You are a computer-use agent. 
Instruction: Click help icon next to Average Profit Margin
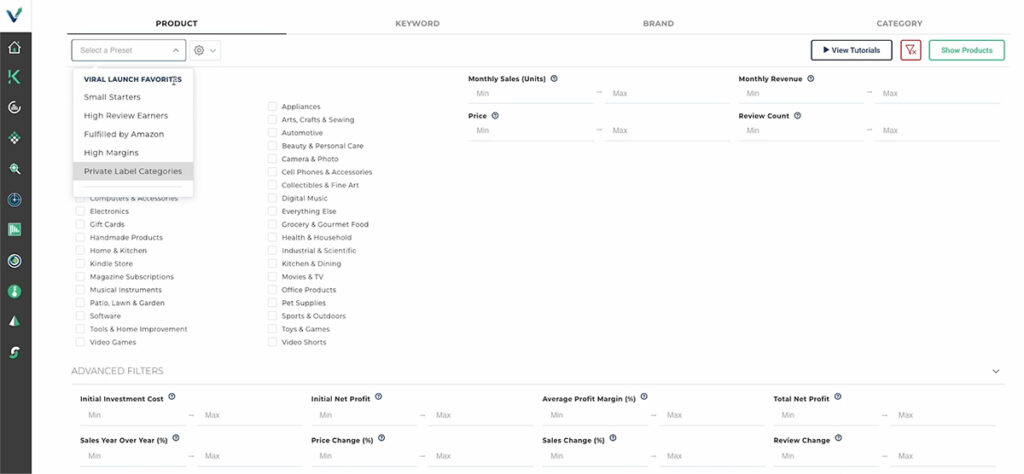pyautogui.click(x=644, y=396)
